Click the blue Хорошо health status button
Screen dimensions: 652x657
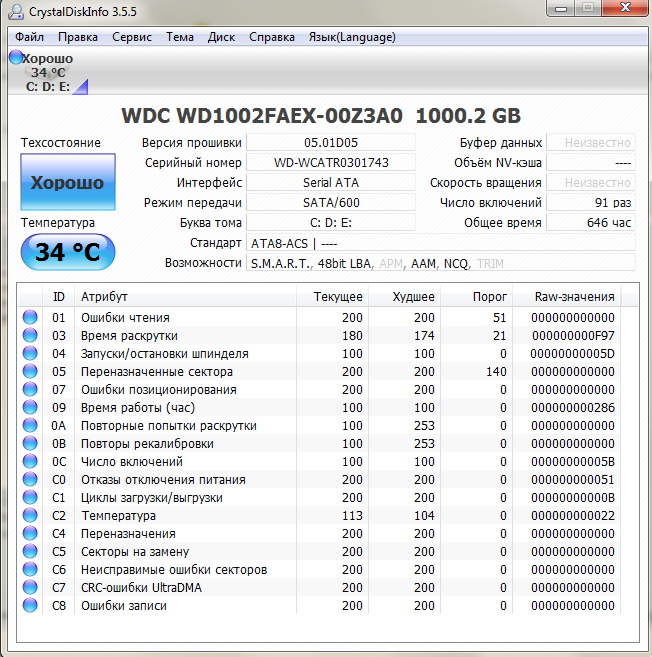tap(67, 183)
